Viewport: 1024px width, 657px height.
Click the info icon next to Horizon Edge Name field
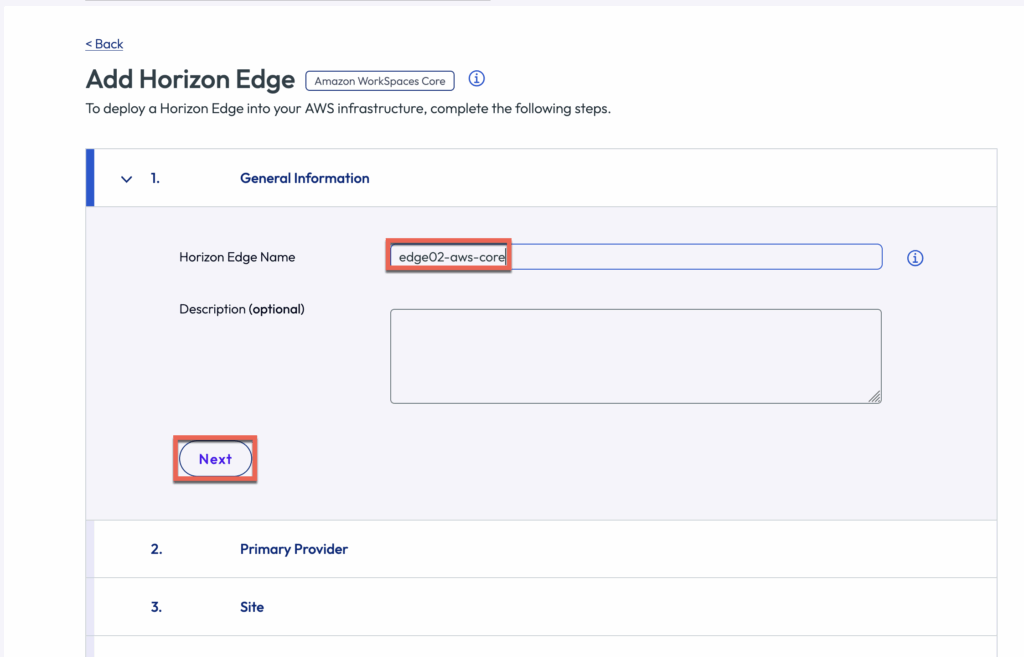tap(915, 258)
